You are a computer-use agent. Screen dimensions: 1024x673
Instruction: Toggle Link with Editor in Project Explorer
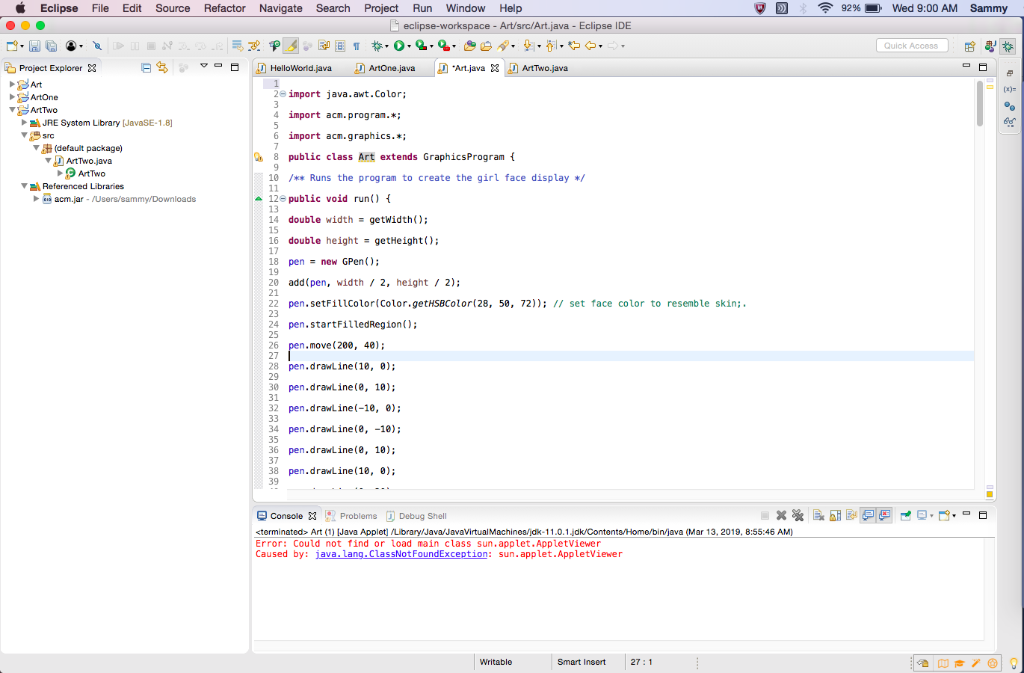tap(162, 68)
